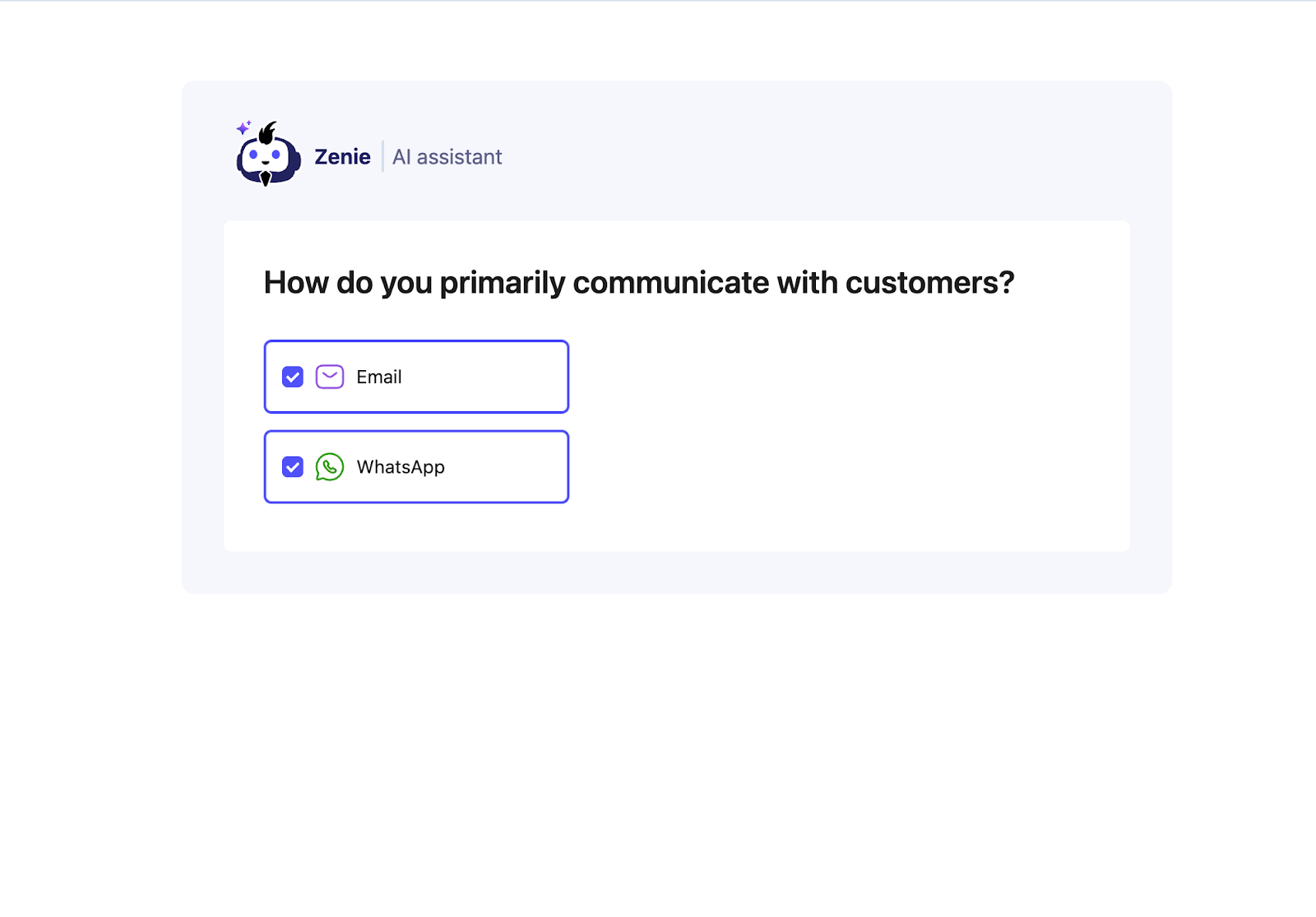The width and height of the screenshot is (1316, 917).
Task: Uncheck the Email checkbox
Action: (x=293, y=377)
